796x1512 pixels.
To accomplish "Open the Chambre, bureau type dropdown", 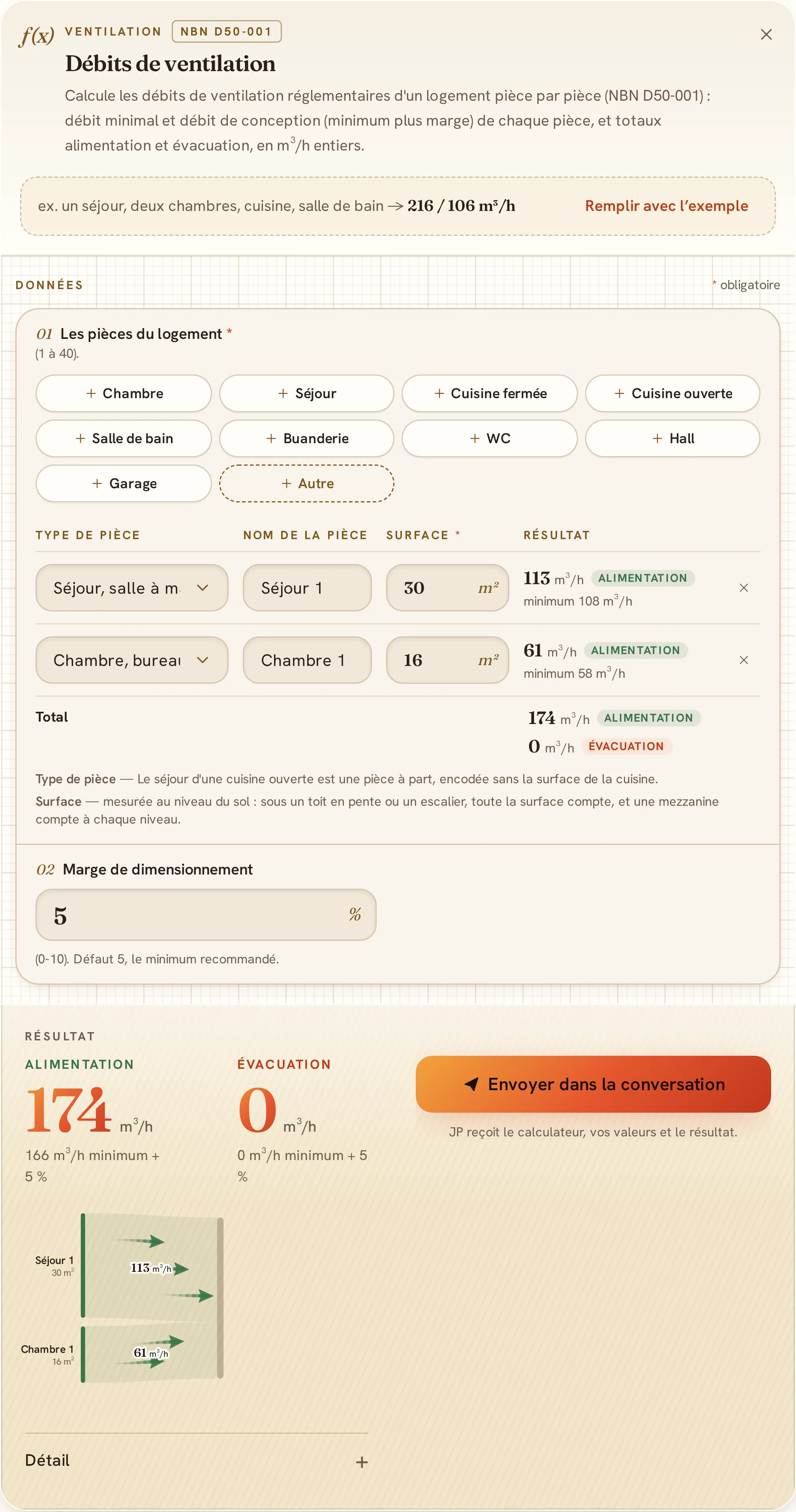I will [131, 660].
